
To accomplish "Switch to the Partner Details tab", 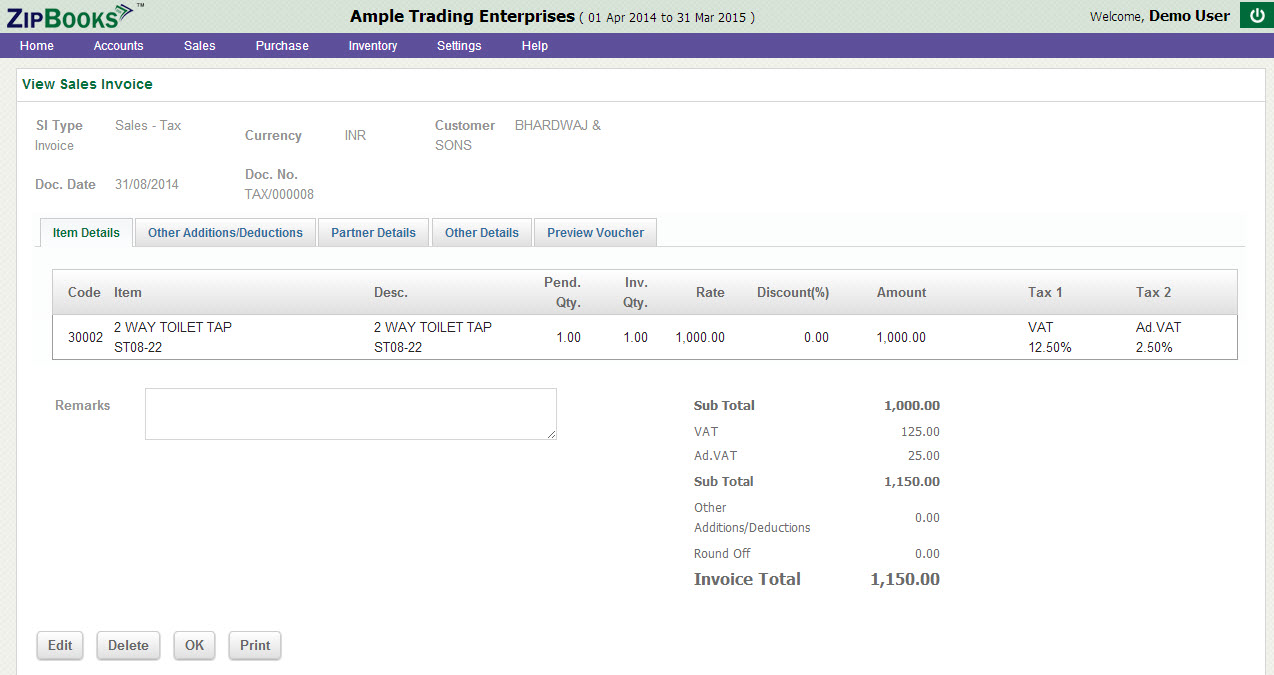I will pos(373,233).
